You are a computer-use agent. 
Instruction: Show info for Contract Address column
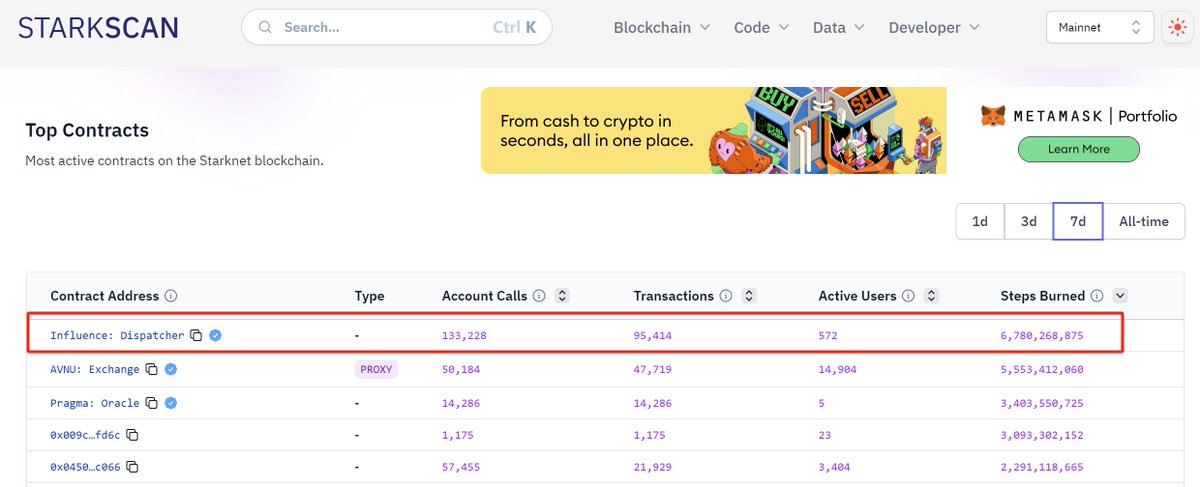171,296
